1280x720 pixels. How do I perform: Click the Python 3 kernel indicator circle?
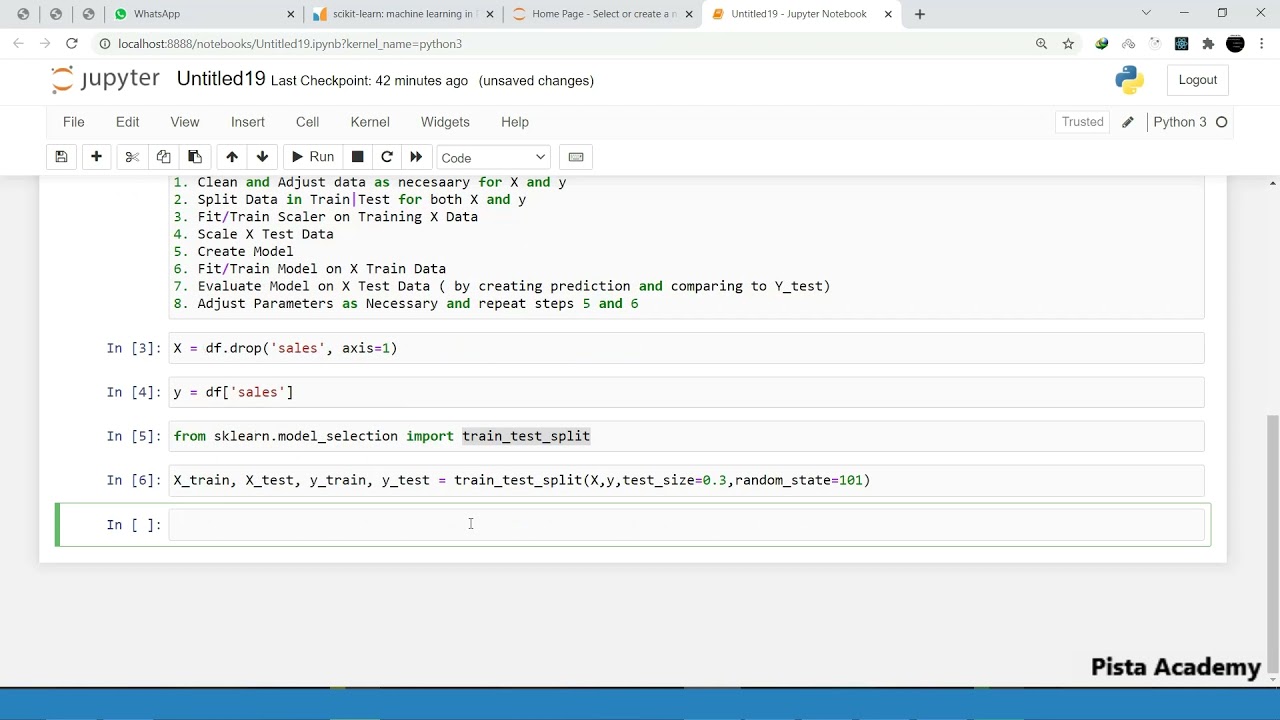click(x=1221, y=122)
